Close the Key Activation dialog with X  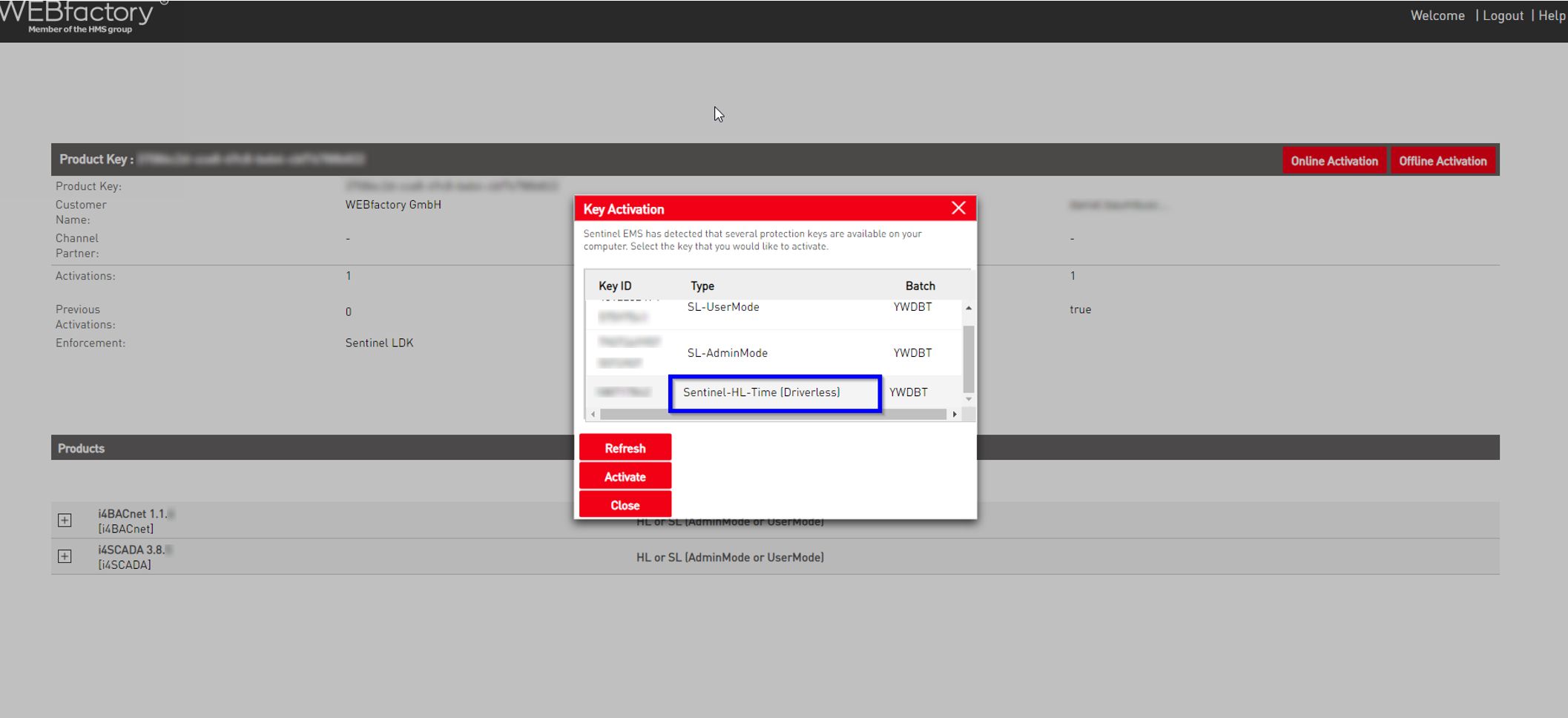958,208
